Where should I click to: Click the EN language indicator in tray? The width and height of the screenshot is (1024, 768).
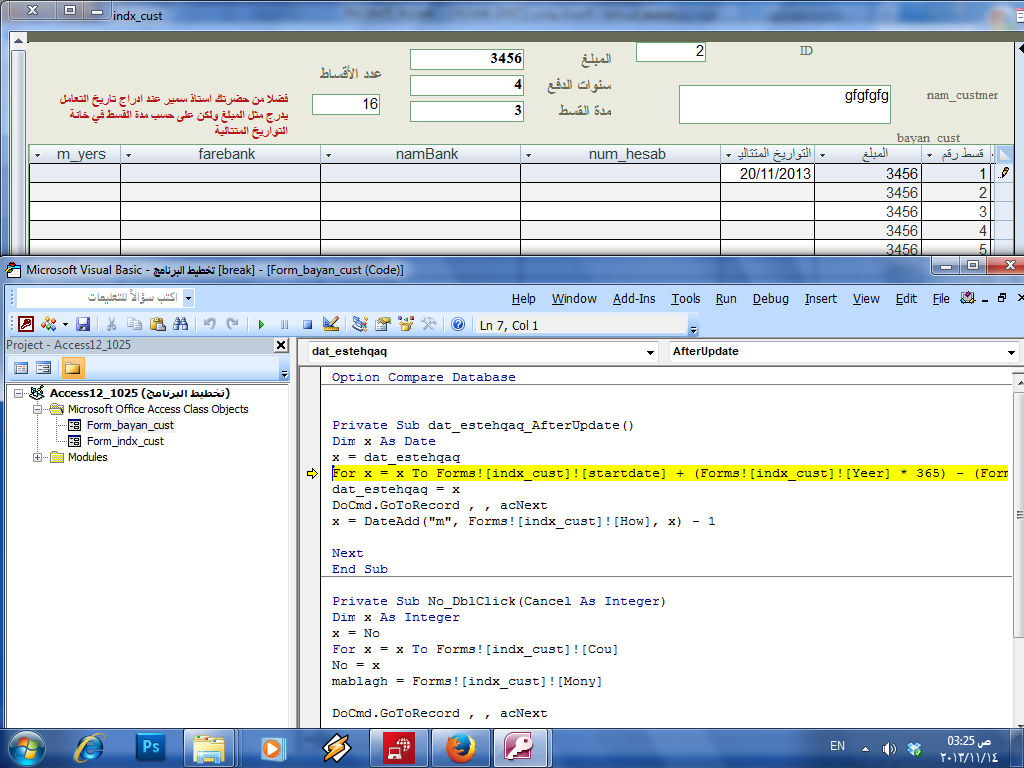[837, 746]
